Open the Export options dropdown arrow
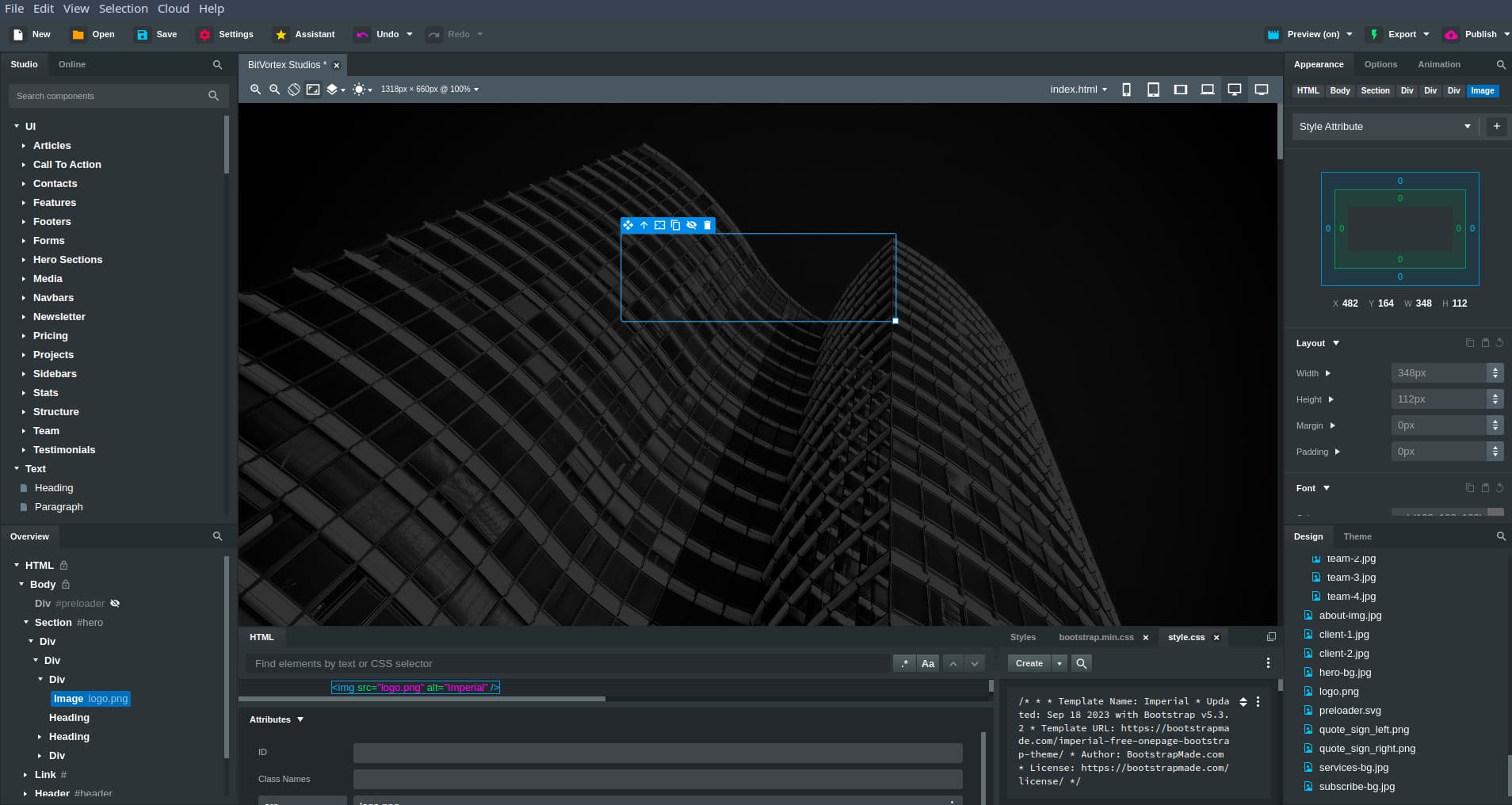This screenshot has width=1512, height=805. click(x=1426, y=34)
